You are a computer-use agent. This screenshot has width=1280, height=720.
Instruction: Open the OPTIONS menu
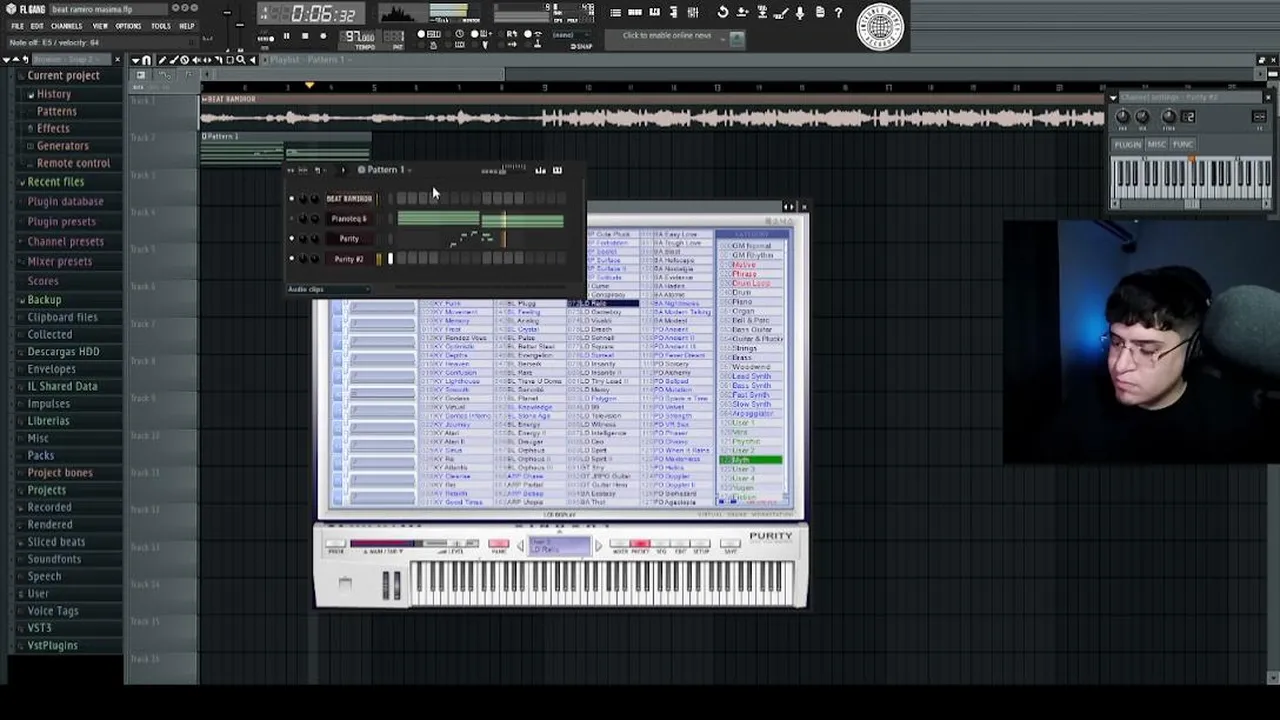click(128, 26)
